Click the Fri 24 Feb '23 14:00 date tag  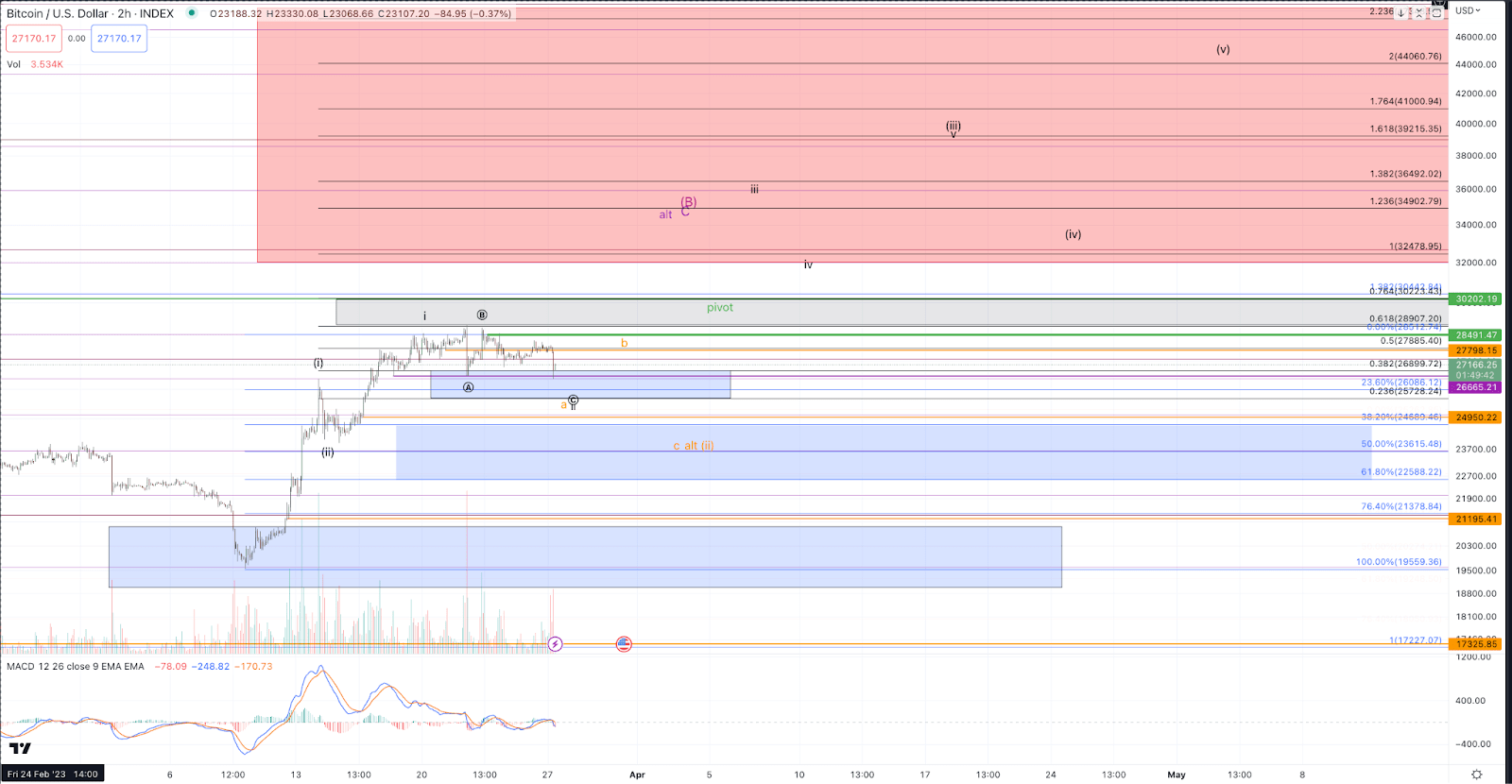[x=53, y=775]
